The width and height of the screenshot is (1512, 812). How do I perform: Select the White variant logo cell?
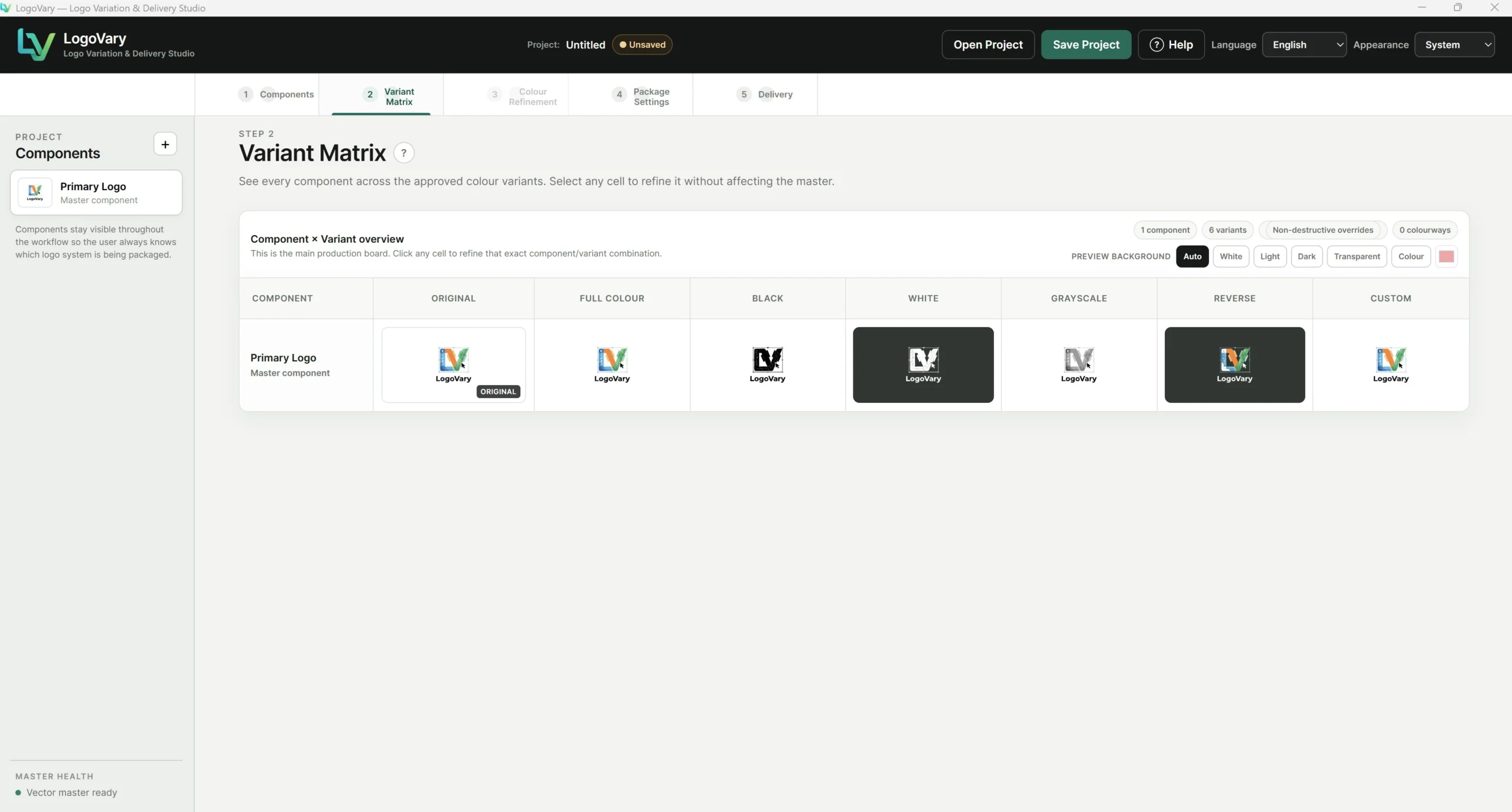[x=923, y=365]
